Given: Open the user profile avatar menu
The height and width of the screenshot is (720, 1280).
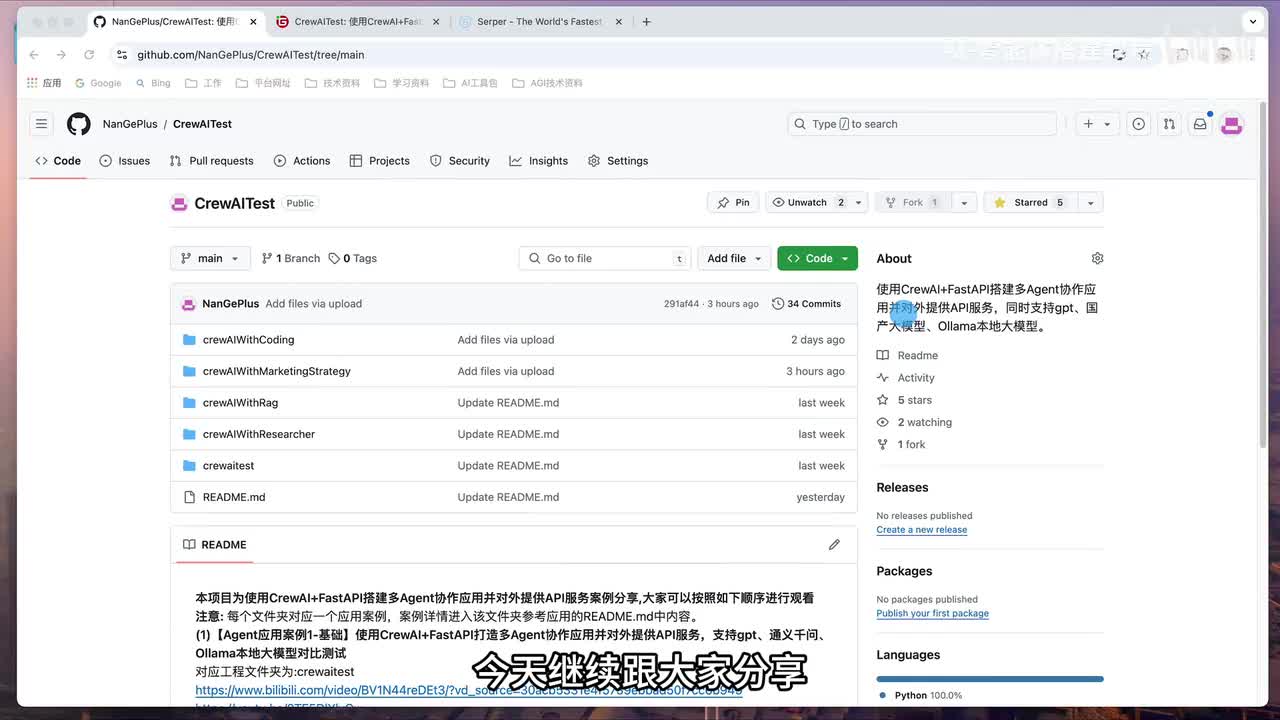Looking at the screenshot, I should click(1232, 124).
